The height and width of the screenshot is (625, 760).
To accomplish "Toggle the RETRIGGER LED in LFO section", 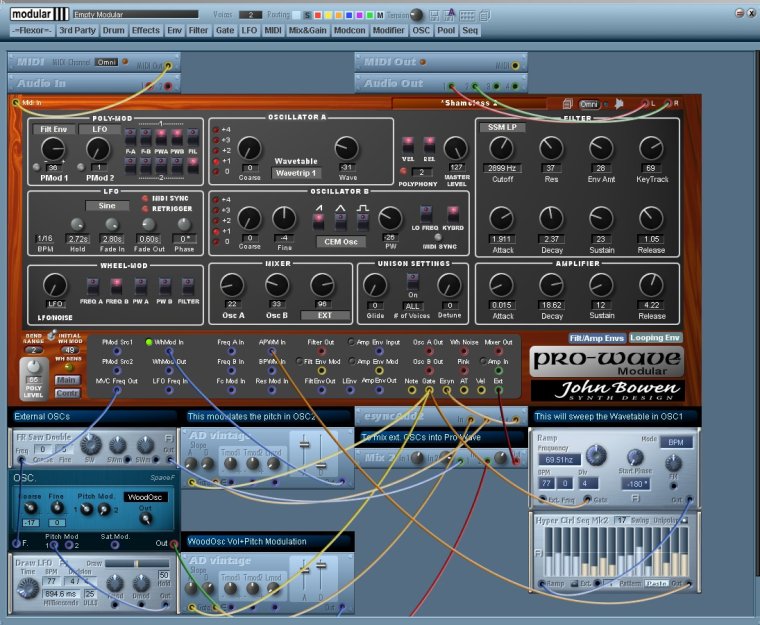I will (x=145, y=208).
